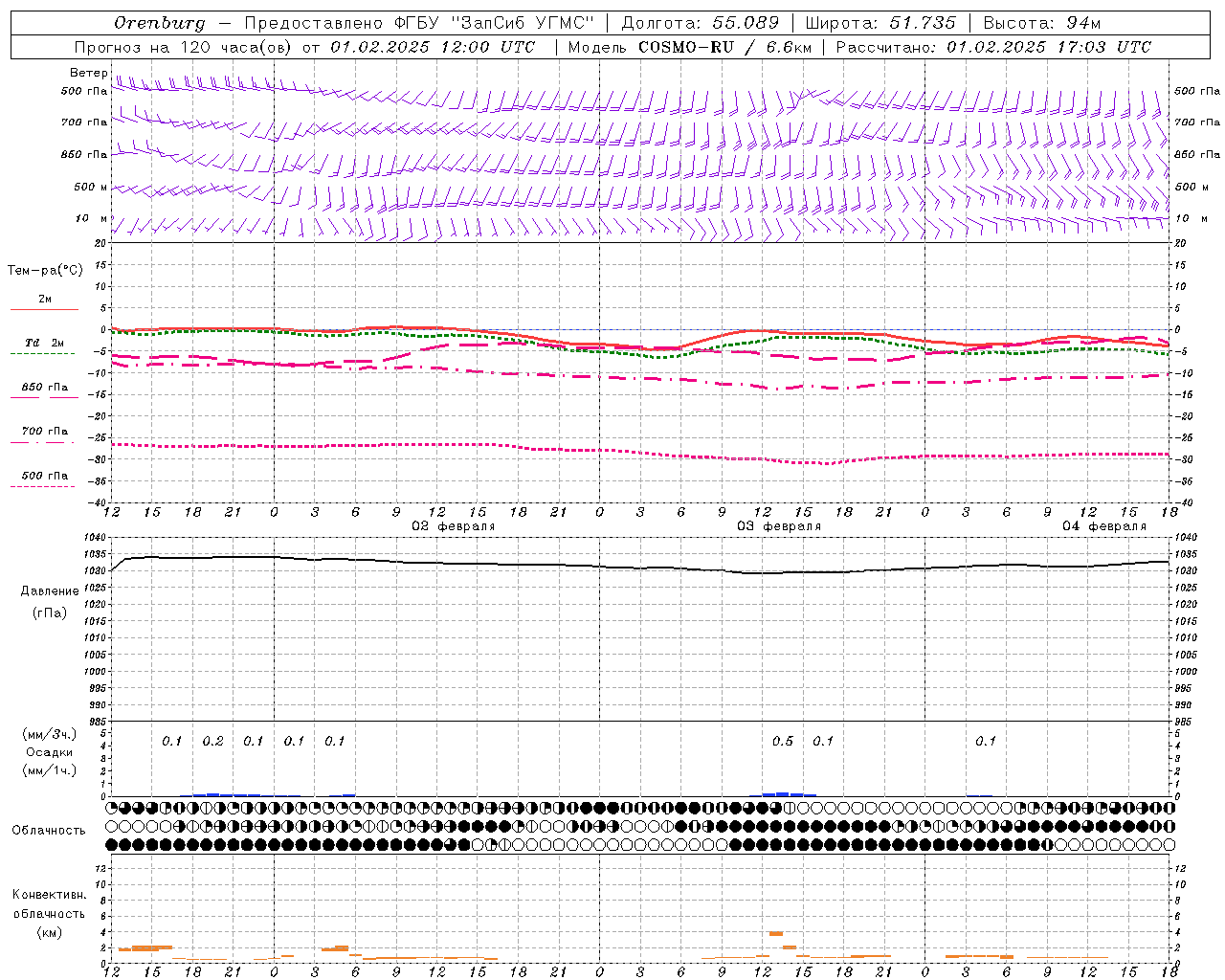The width and height of the screenshot is (1225, 980).
Task: Click the 0.2 precipitation amount
Action: (212, 742)
